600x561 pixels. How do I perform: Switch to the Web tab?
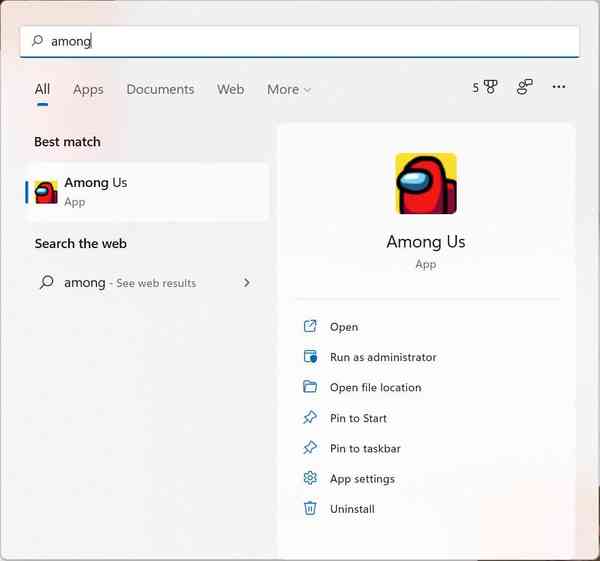[x=230, y=89]
